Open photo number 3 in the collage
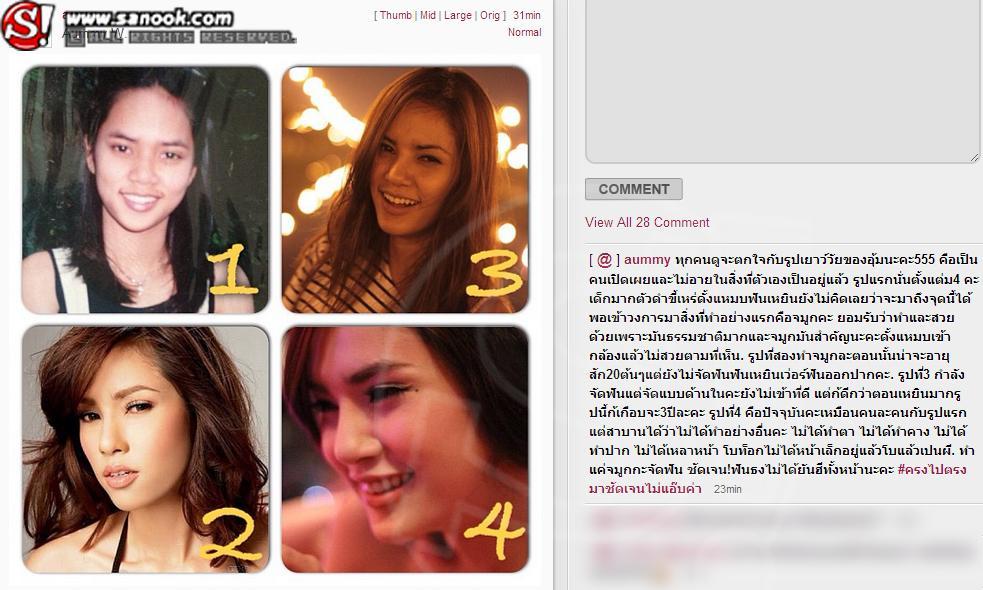 click(405, 189)
